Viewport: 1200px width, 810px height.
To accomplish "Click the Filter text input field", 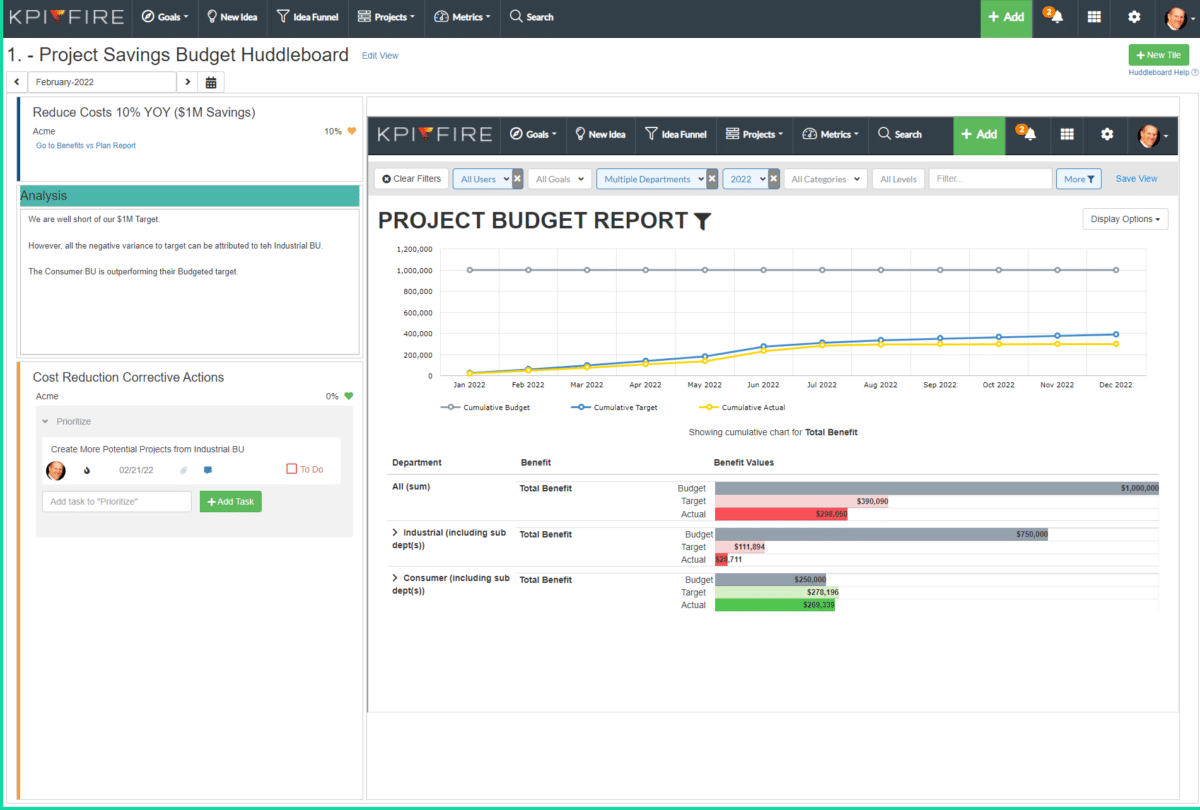I will 990,178.
